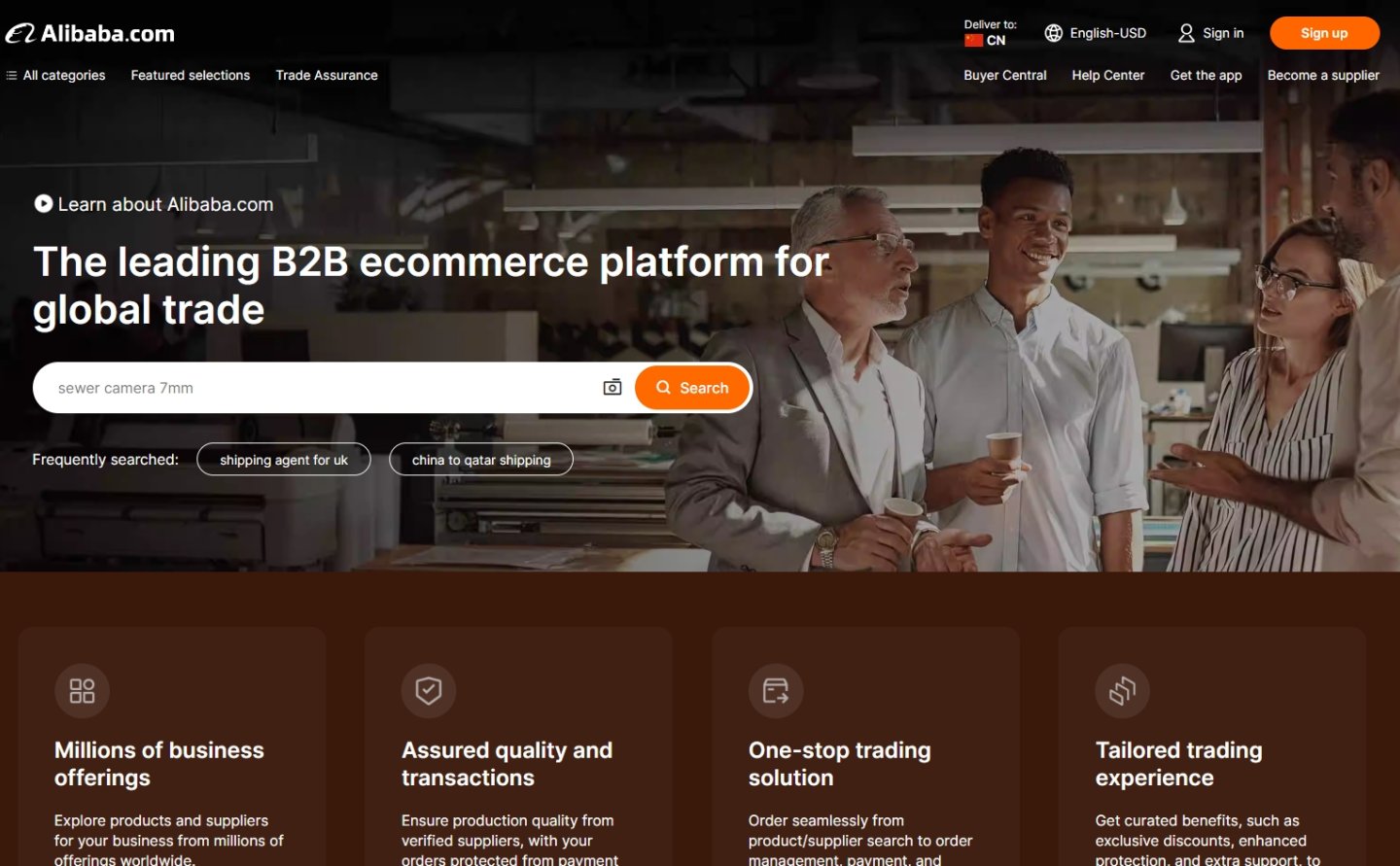The width and height of the screenshot is (1400, 866).
Task: Open the English-USD language currency dropdown
Action: (x=1096, y=33)
